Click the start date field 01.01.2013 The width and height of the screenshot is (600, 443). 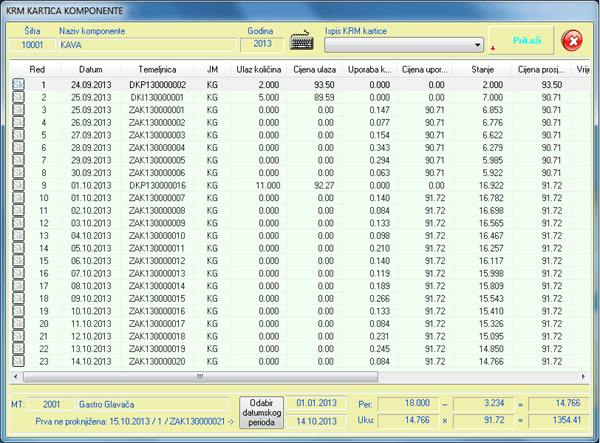click(x=316, y=402)
